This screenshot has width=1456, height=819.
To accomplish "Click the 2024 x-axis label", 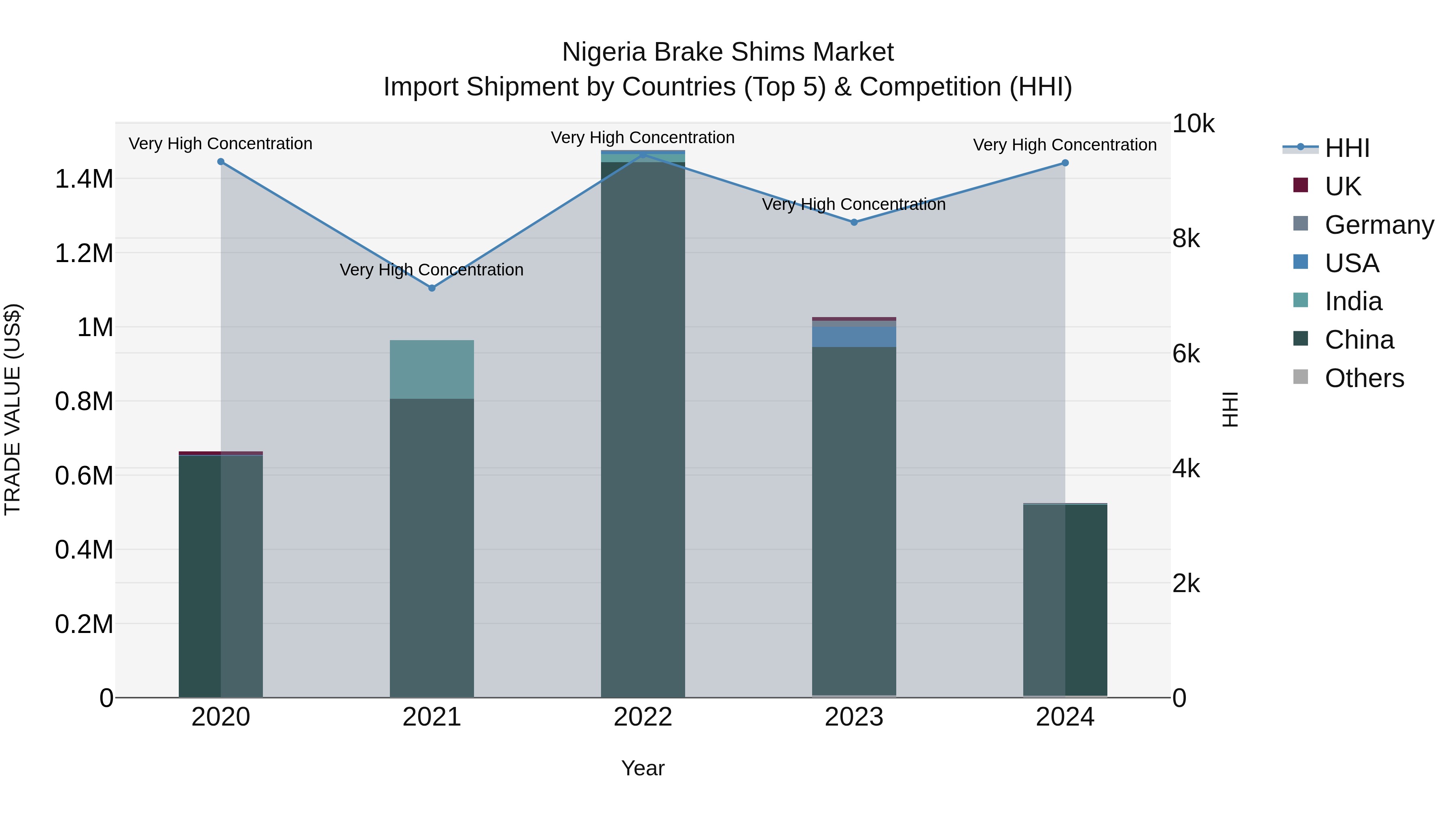I will [1065, 717].
